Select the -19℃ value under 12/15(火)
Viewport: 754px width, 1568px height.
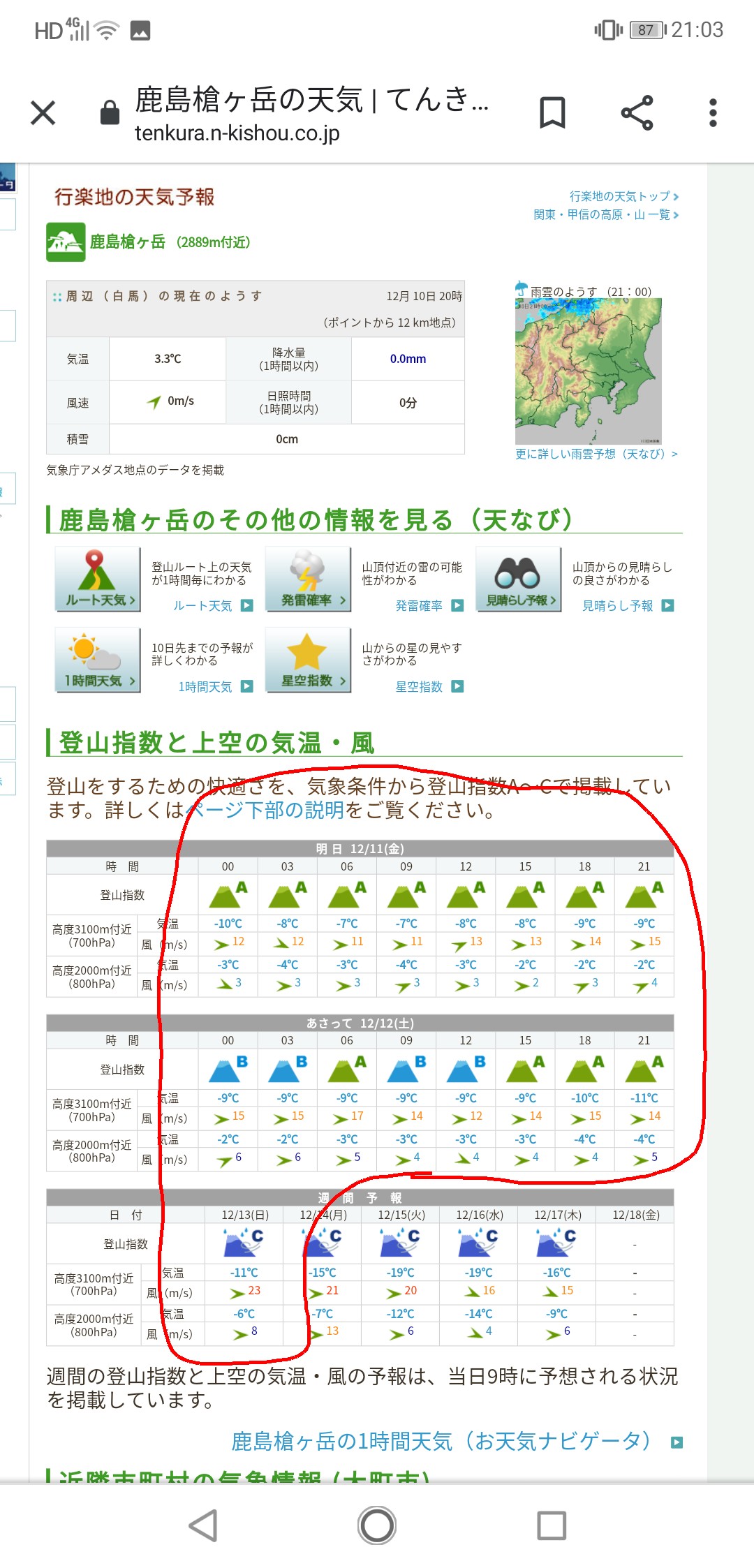400,1273
